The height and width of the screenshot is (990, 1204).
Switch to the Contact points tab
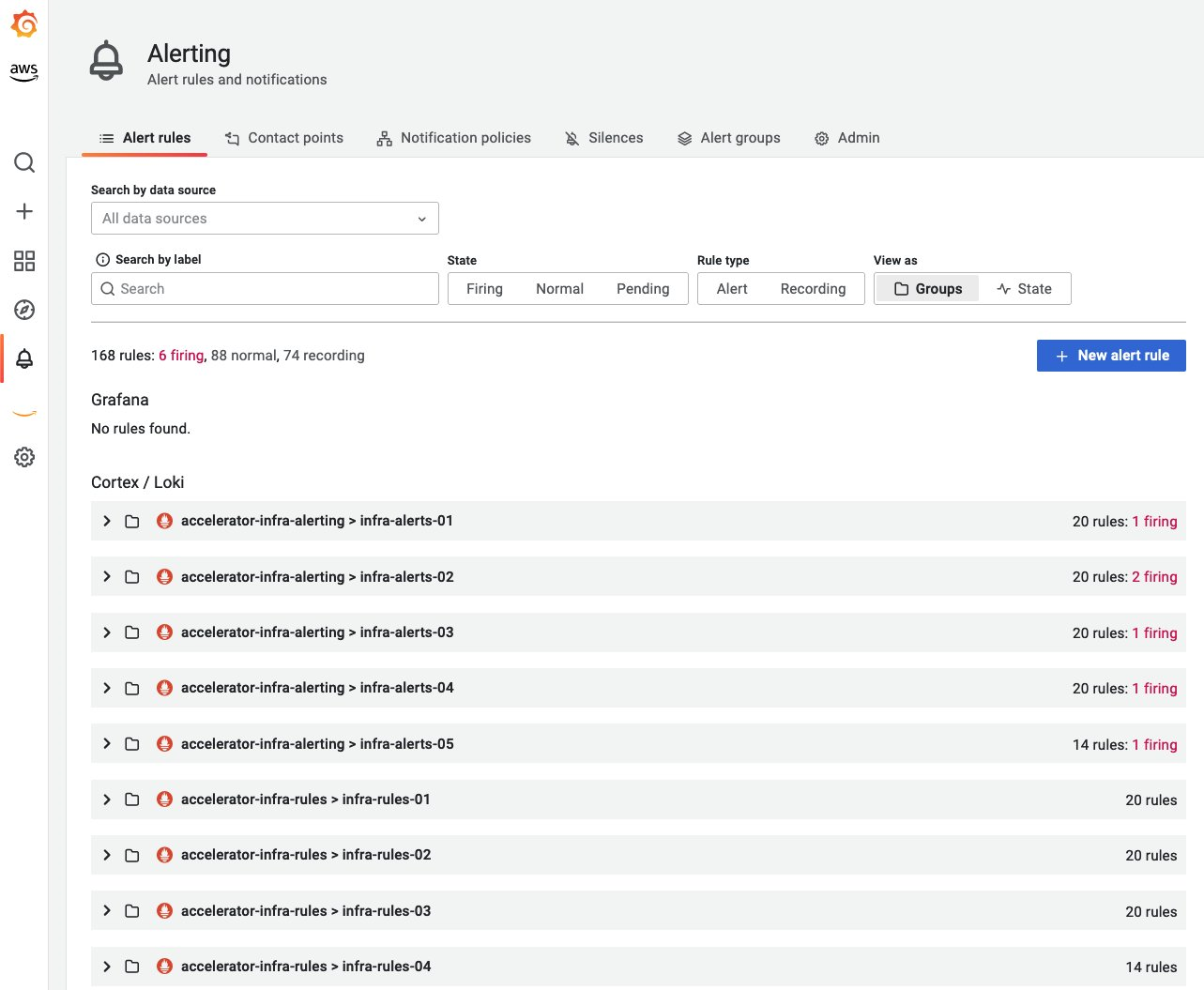click(x=284, y=138)
